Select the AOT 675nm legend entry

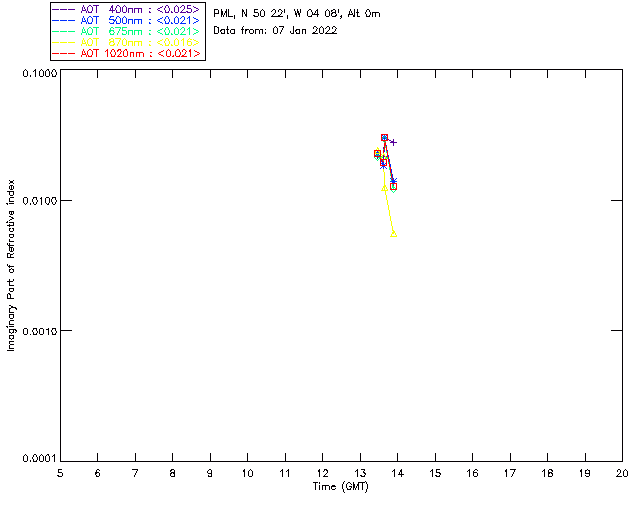tap(128, 31)
